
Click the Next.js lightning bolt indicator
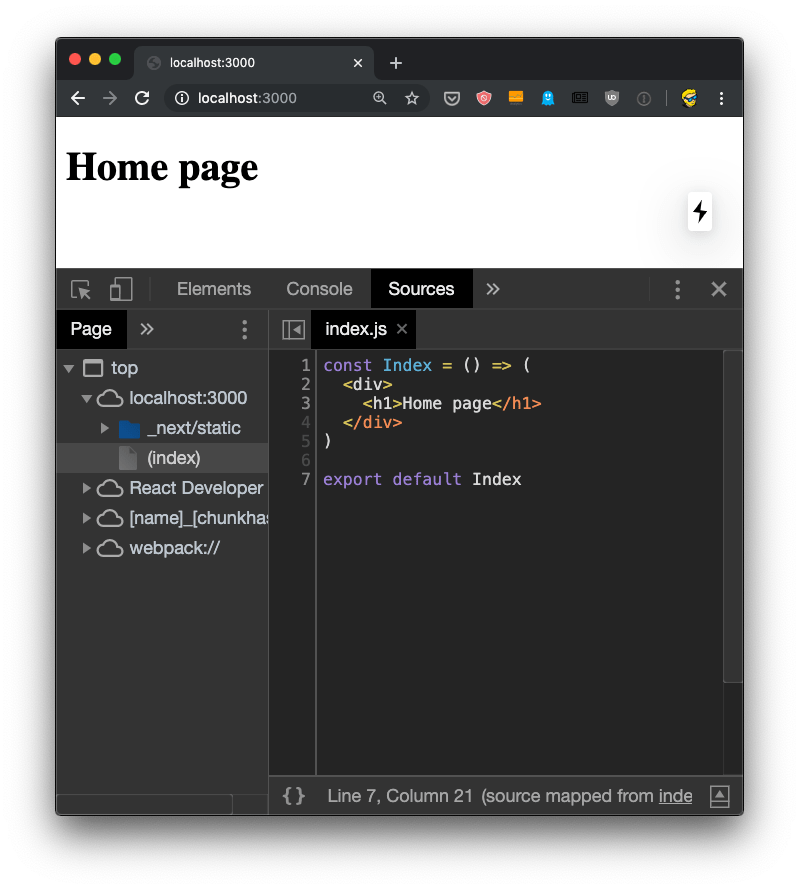point(700,211)
